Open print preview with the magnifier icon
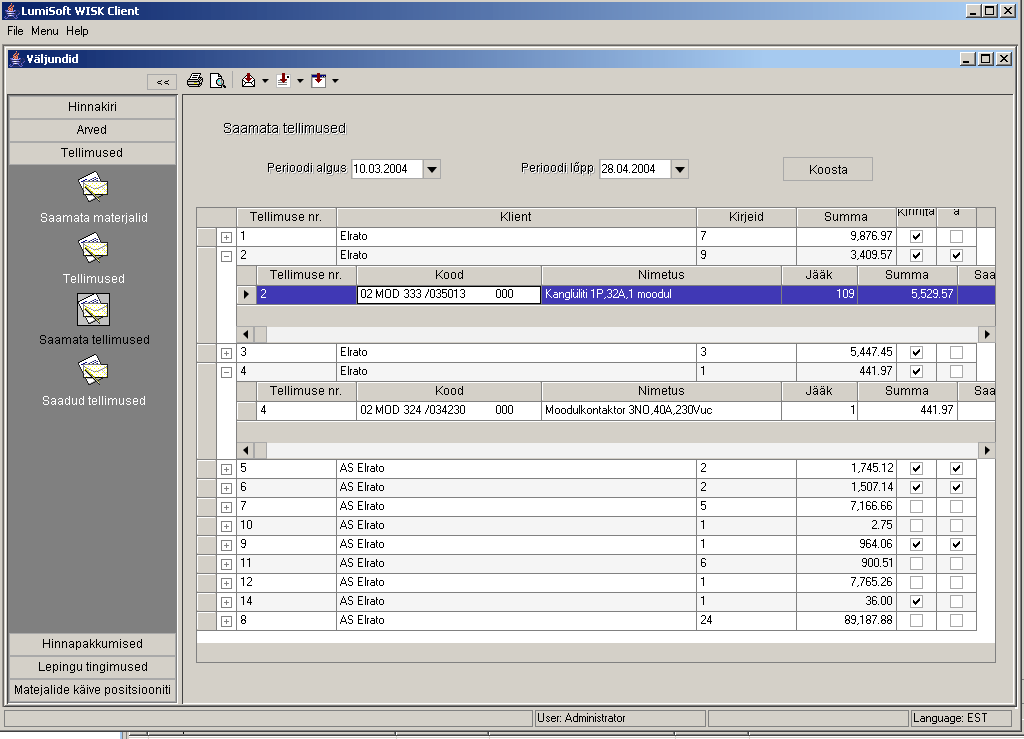 (217, 81)
